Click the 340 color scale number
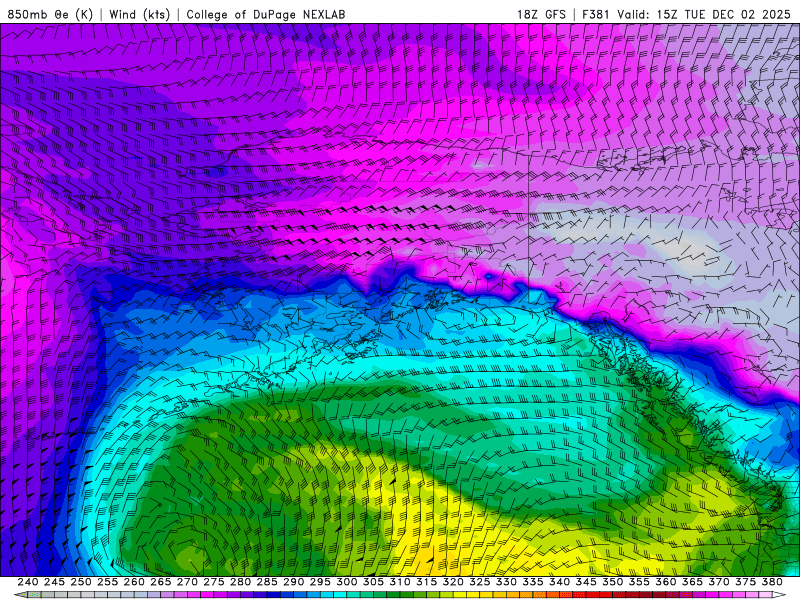This screenshot has height=600, width=800. pyautogui.click(x=559, y=582)
